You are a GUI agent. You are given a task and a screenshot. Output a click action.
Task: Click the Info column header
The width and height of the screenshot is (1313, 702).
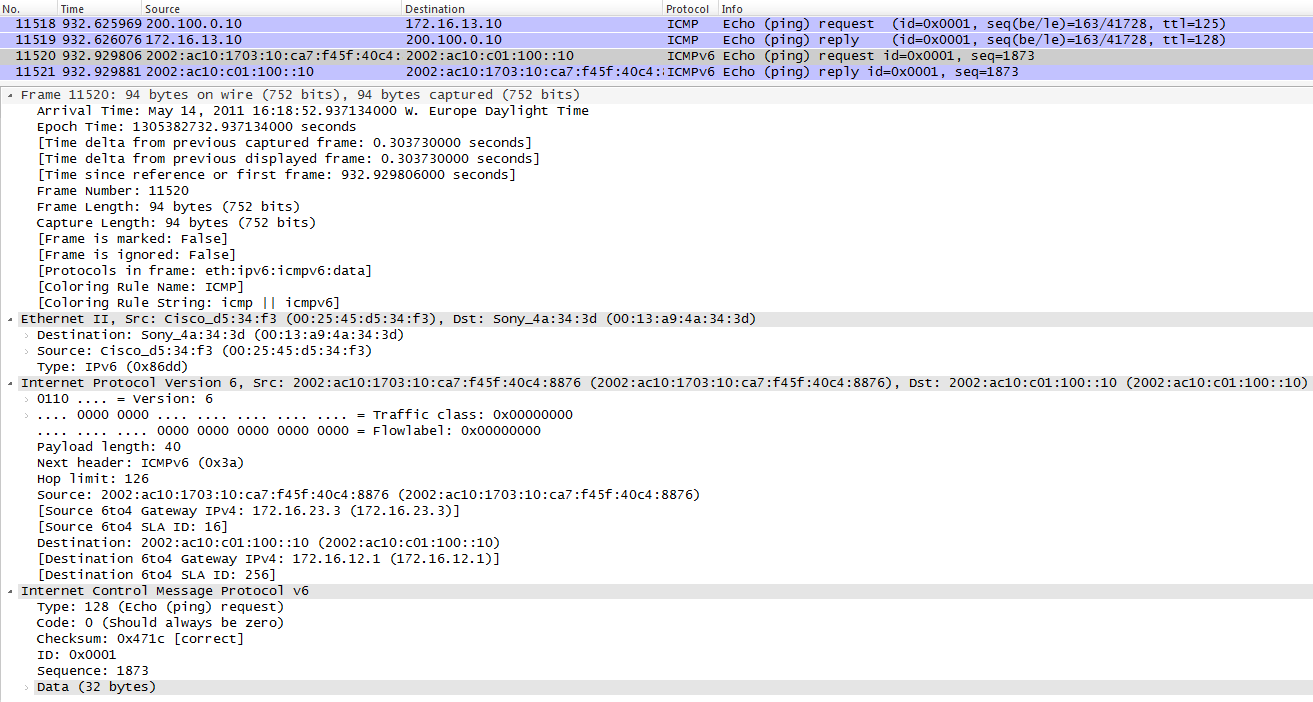coord(1015,8)
